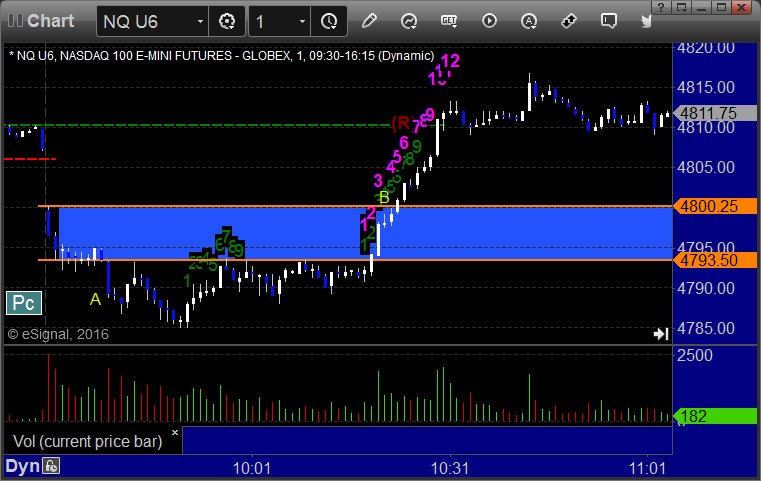Image resolution: width=761 pixels, height=481 pixels.
Task: Expand the NQ U6 symbol dropdown
Action: point(200,21)
